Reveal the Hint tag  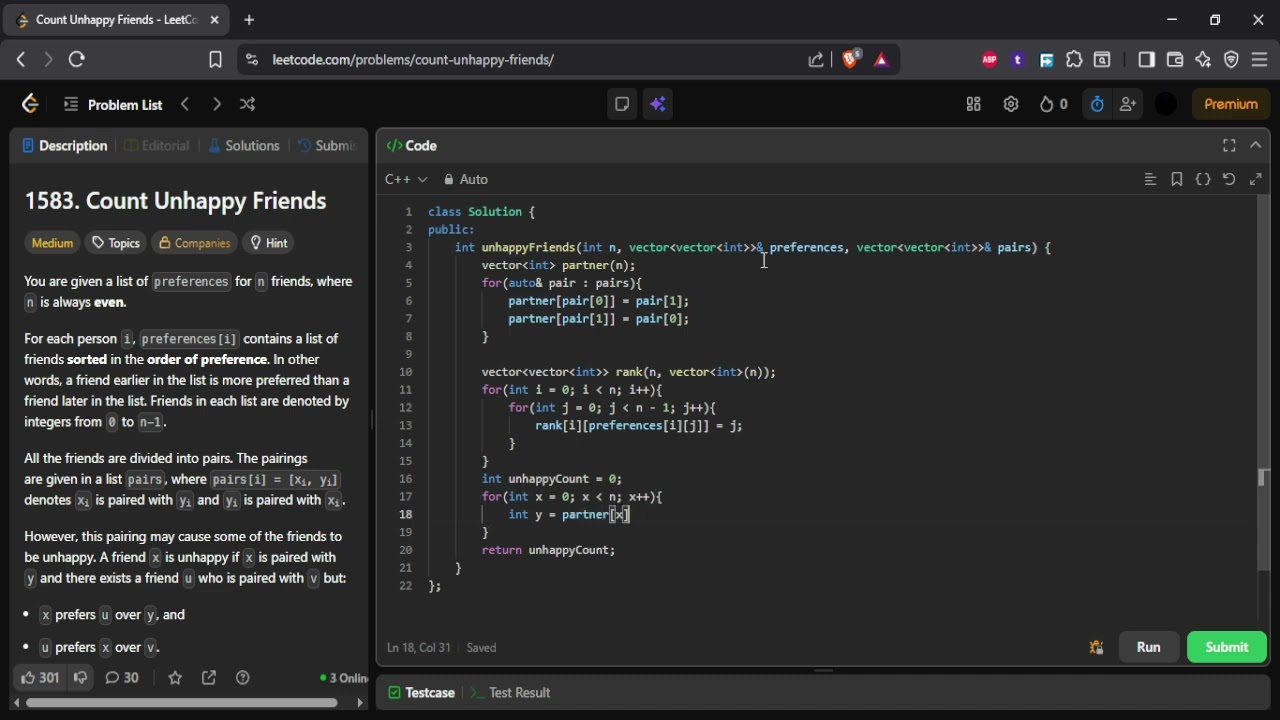(269, 243)
